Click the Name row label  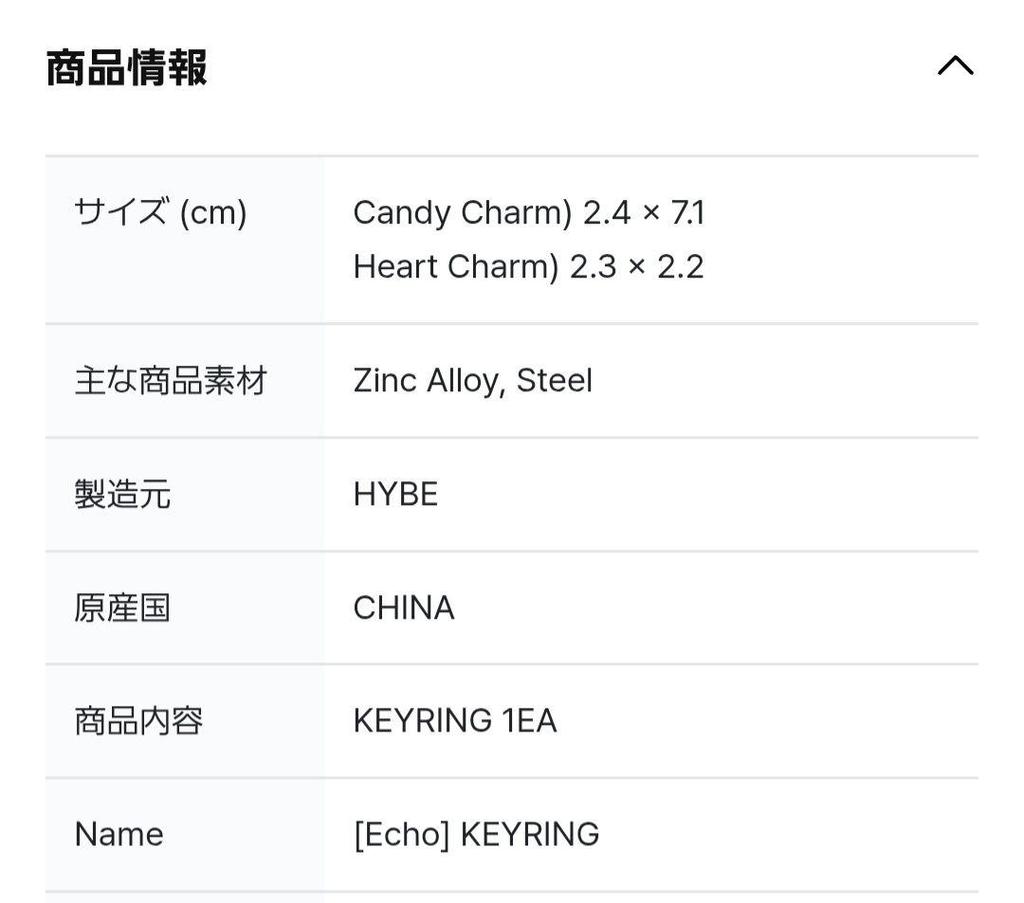[x=119, y=834]
